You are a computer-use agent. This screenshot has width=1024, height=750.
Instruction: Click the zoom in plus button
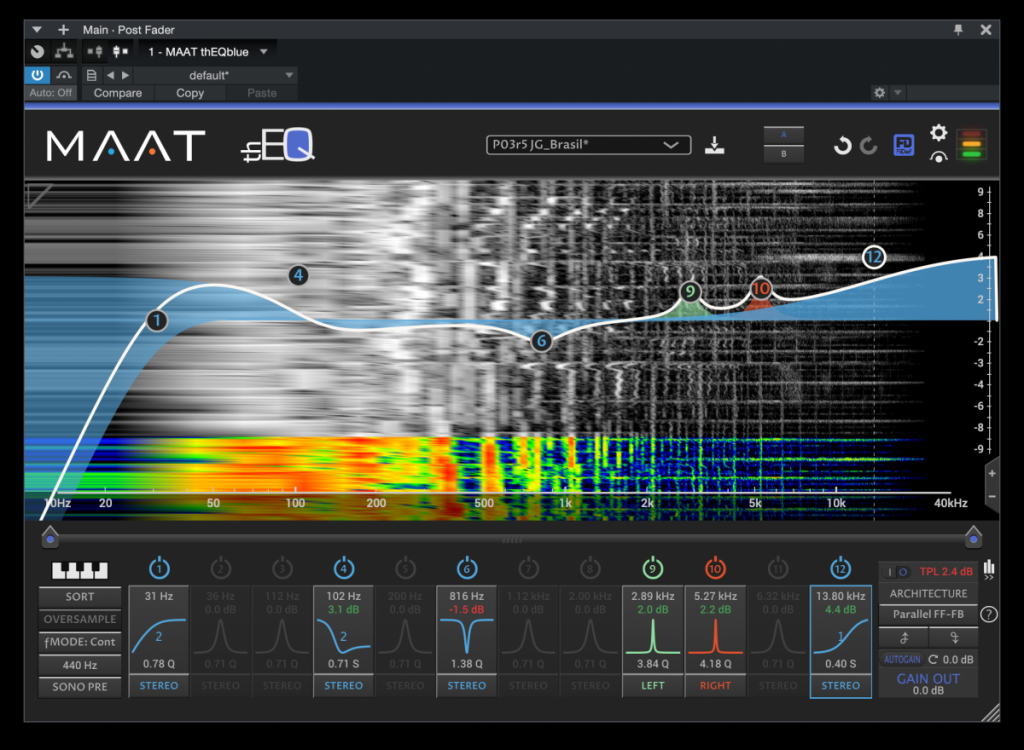tap(992, 474)
